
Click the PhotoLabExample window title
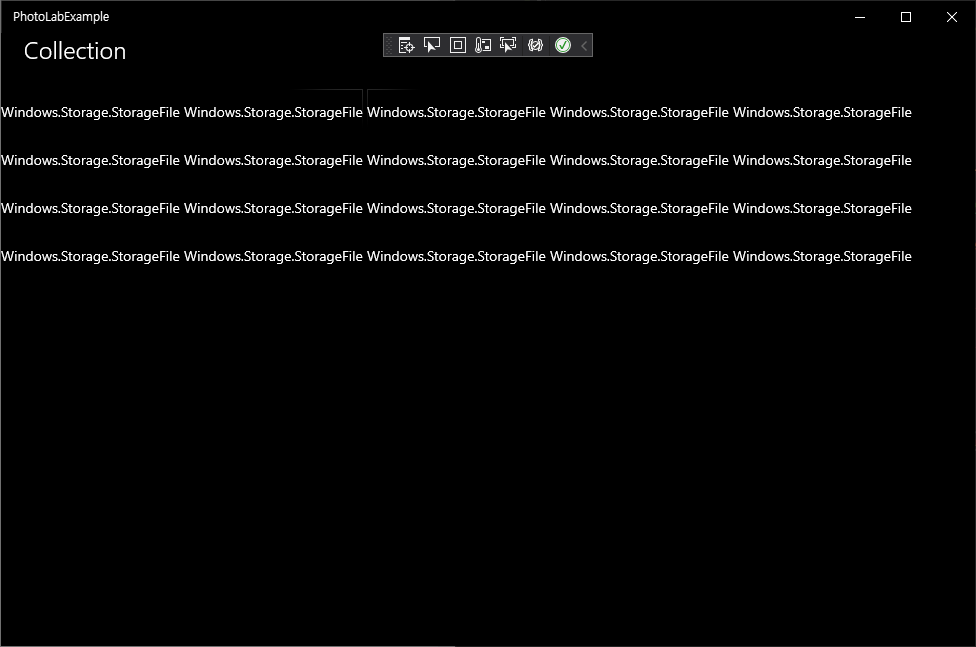(x=61, y=17)
